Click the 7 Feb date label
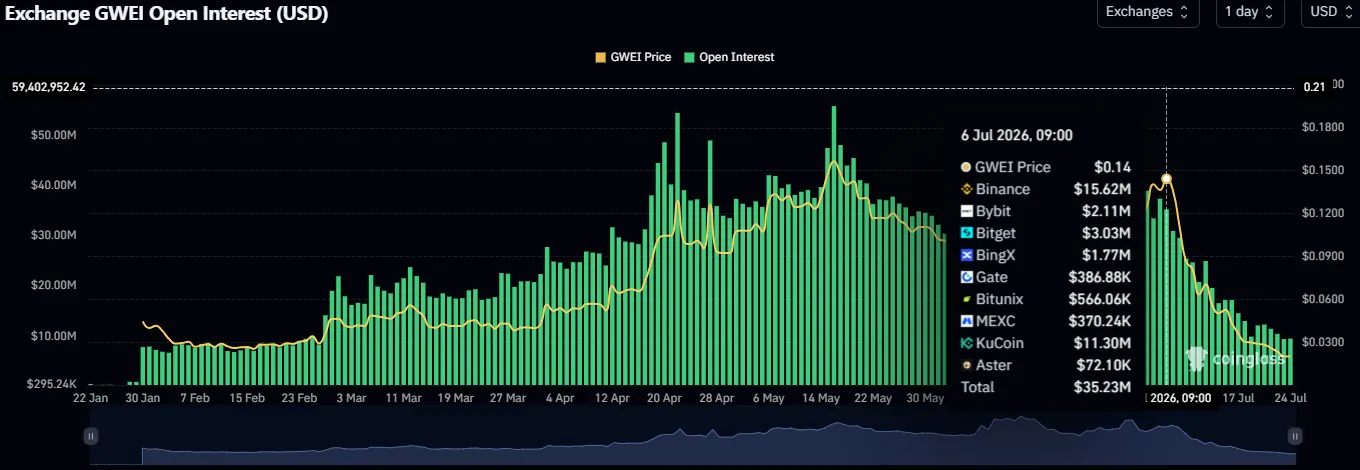The image size is (1360, 470). [195, 398]
